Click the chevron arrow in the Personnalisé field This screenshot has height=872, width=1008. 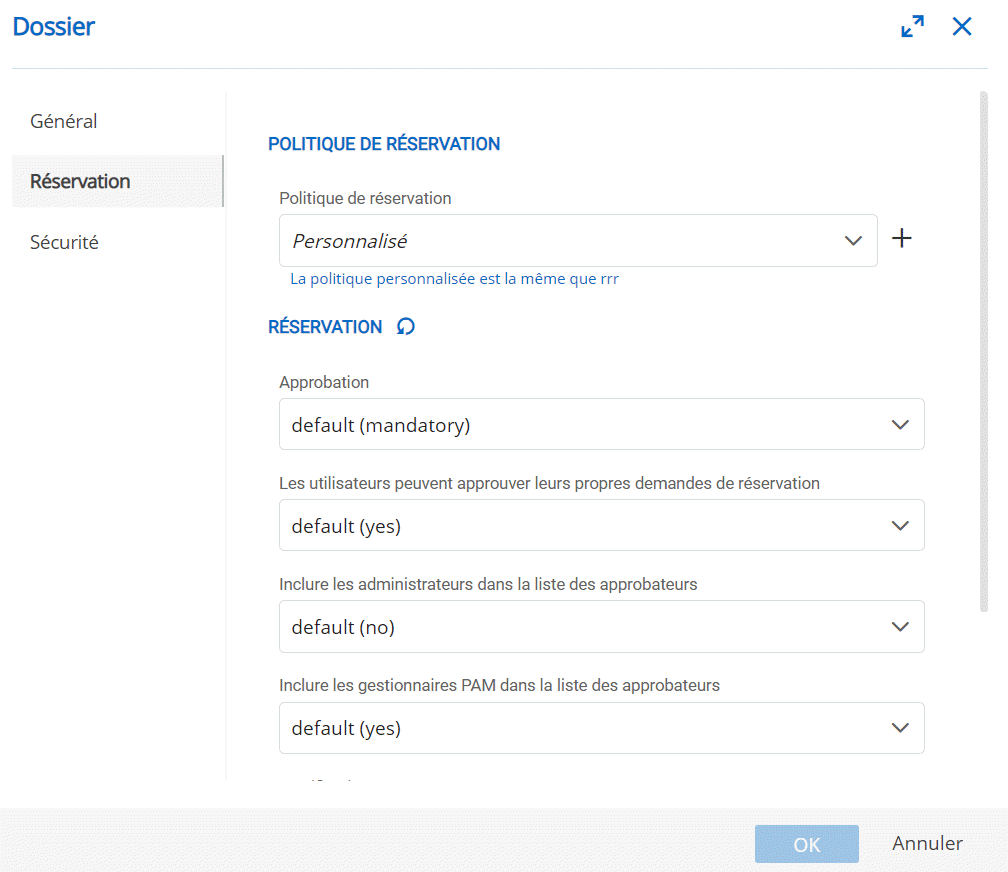[853, 241]
